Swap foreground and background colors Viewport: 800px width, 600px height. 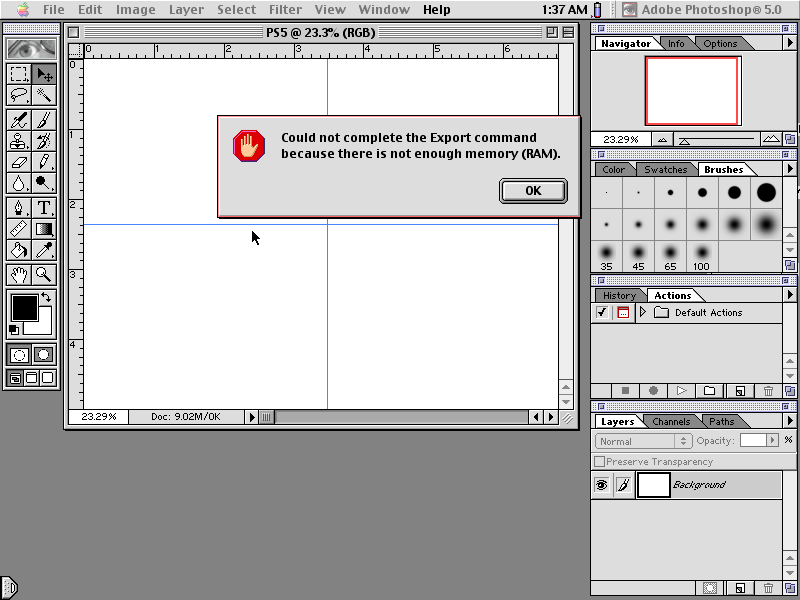tap(46, 297)
